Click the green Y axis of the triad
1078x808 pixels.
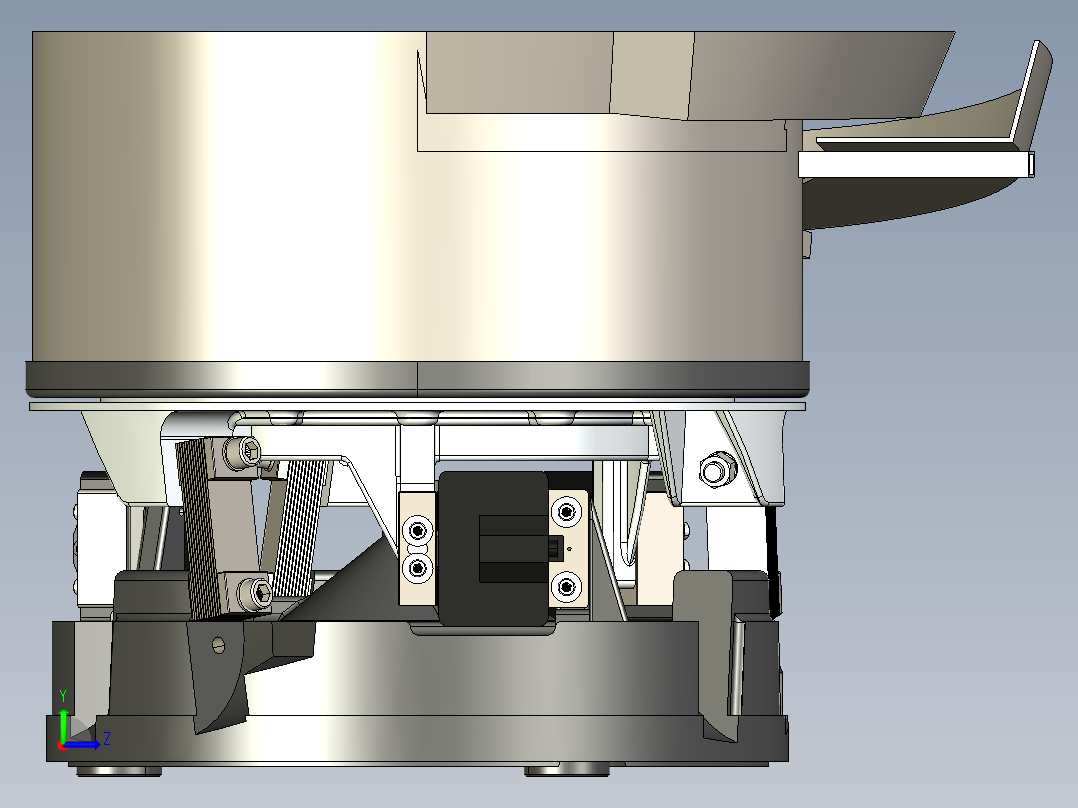(x=63, y=725)
